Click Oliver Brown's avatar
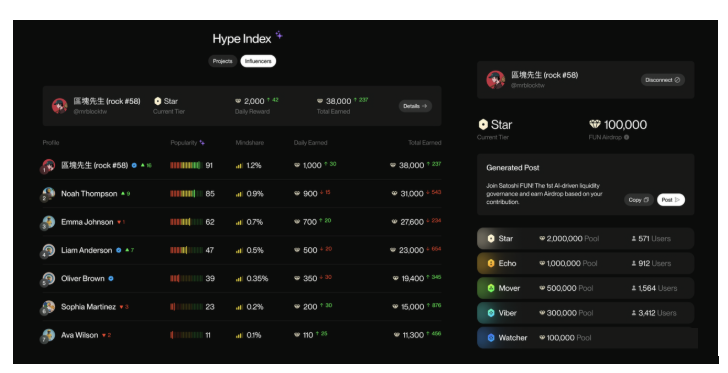Viewport: 728px width, 373px height. pos(48,279)
